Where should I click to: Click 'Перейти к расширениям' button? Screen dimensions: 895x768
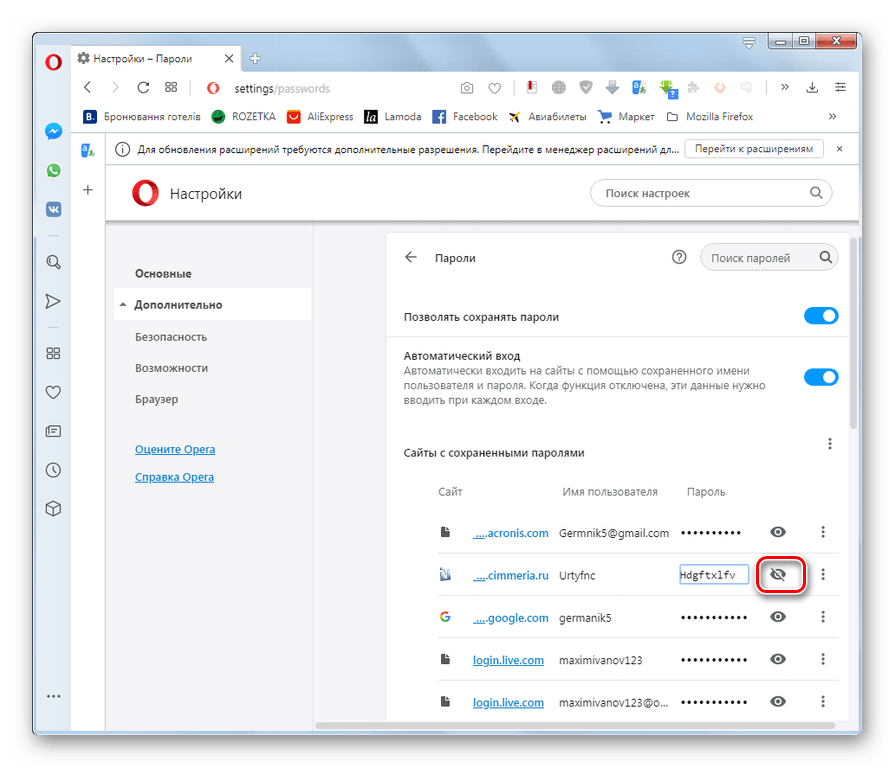(x=754, y=149)
